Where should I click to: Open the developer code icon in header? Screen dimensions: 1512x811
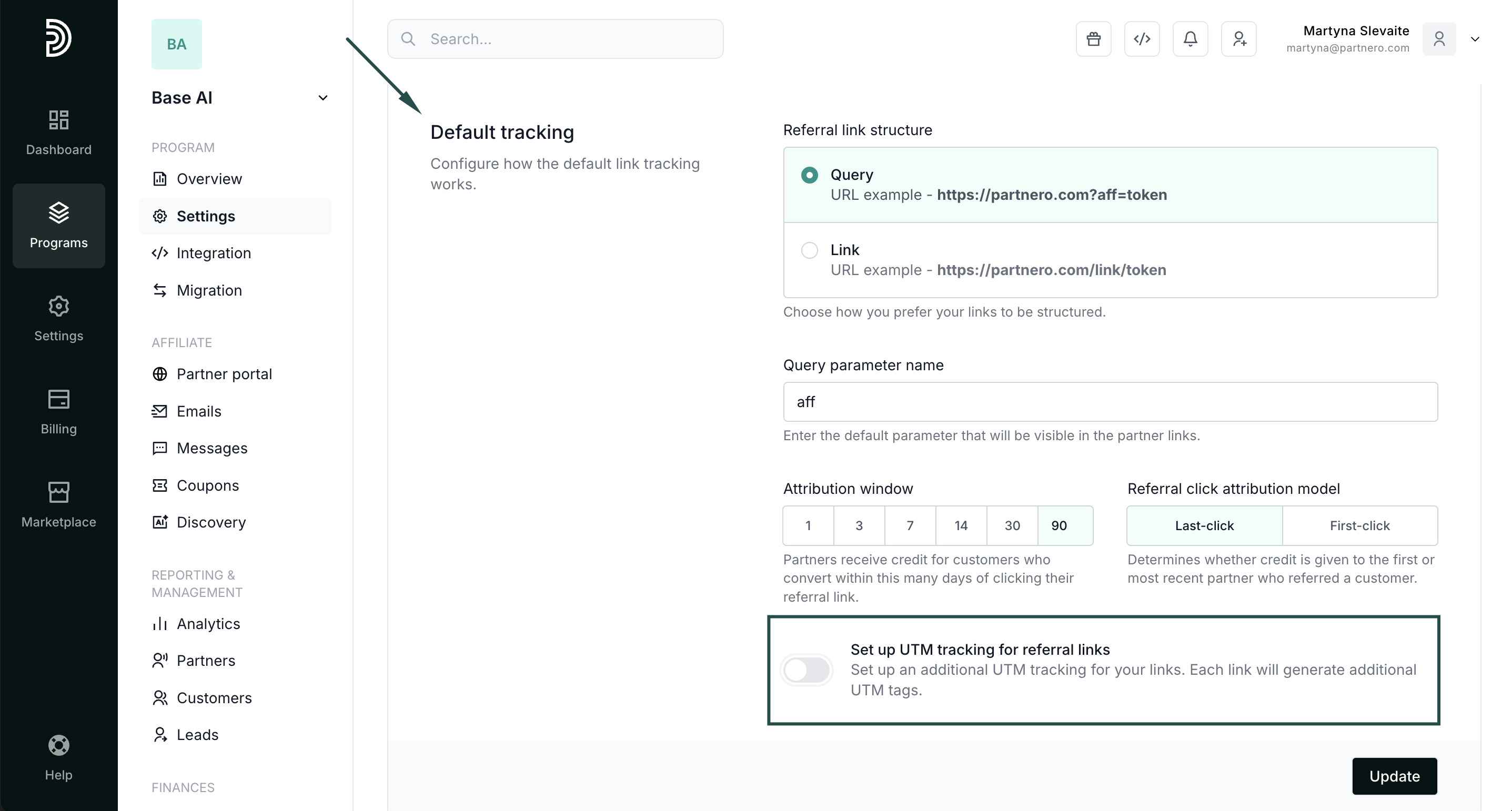pyautogui.click(x=1142, y=39)
